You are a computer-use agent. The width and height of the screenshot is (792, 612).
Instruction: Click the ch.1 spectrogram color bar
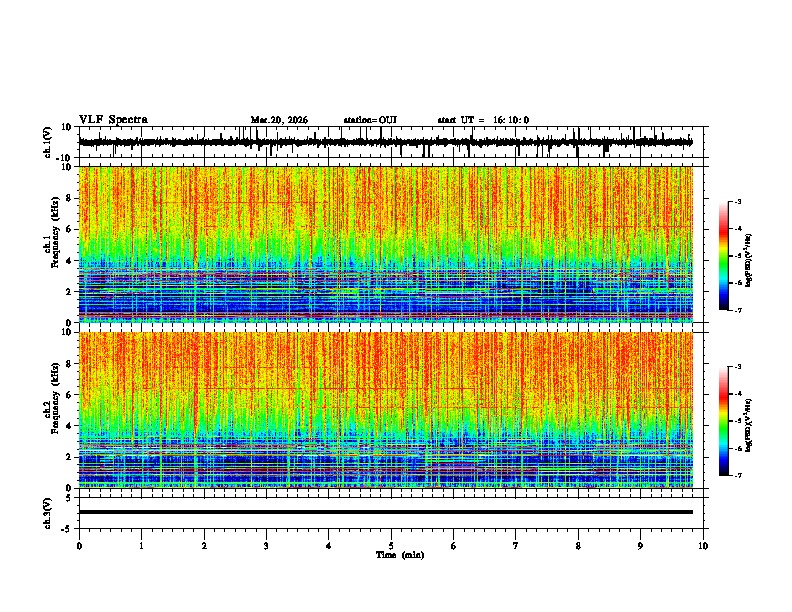pos(724,256)
